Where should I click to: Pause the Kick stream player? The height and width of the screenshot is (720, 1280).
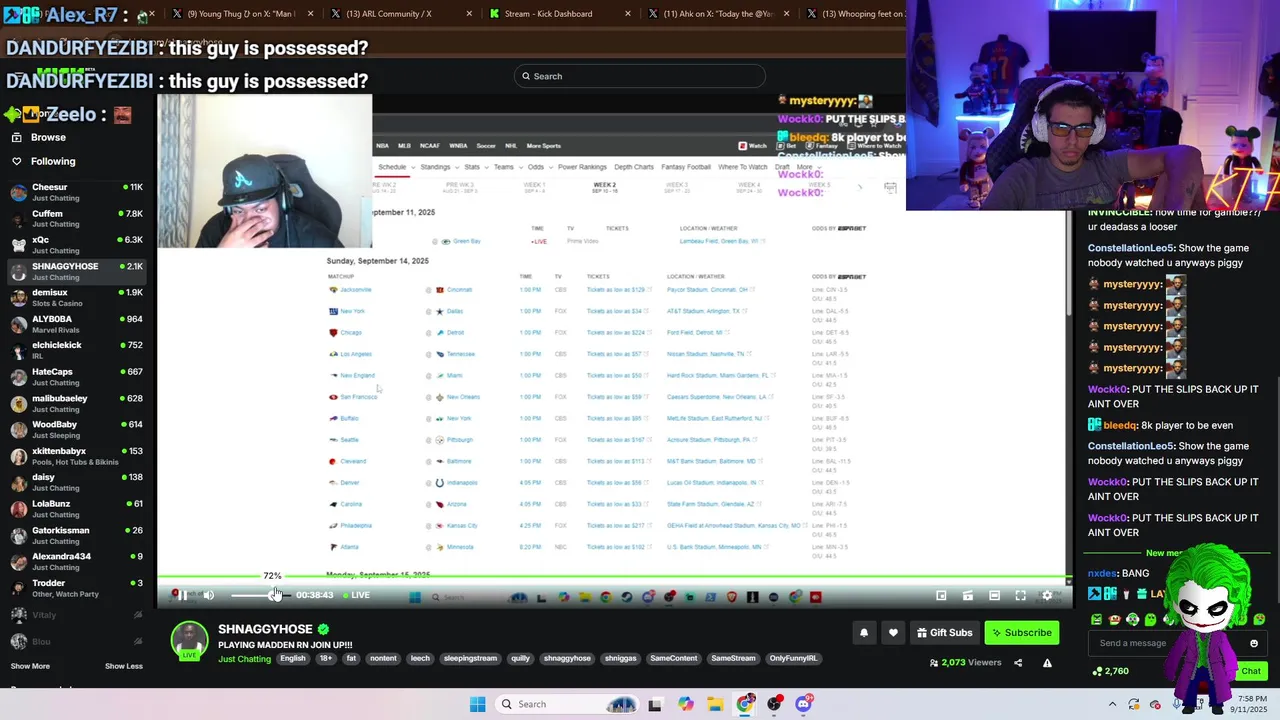point(182,595)
